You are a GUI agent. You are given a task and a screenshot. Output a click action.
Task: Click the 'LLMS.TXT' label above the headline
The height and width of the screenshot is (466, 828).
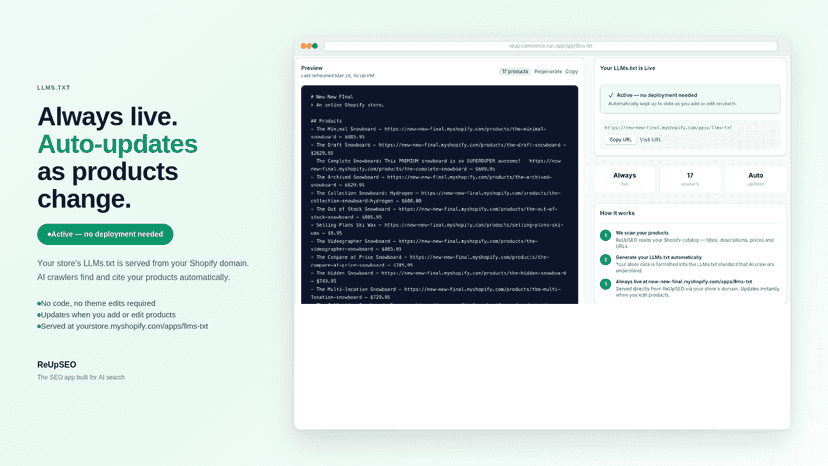pyautogui.click(x=53, y=88)
